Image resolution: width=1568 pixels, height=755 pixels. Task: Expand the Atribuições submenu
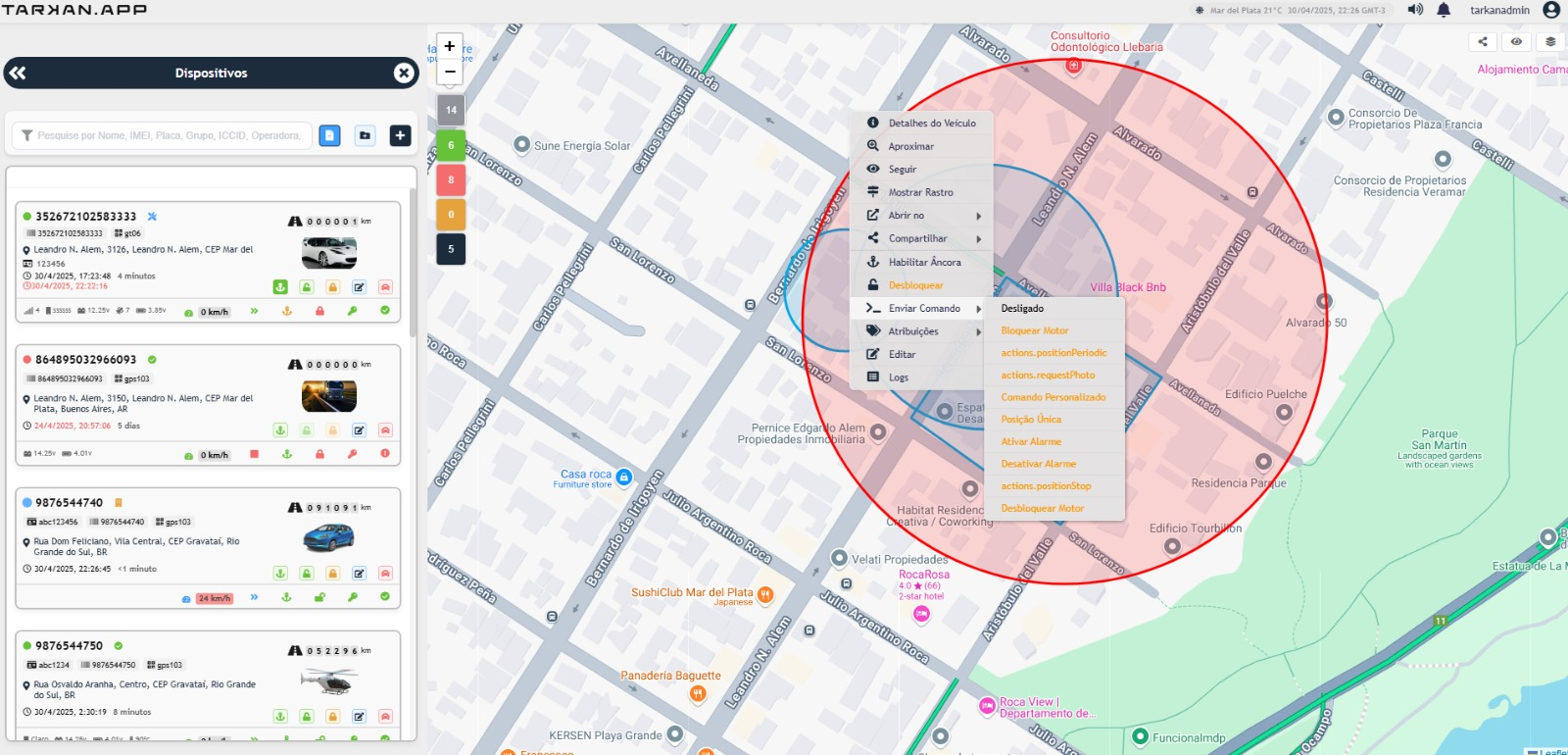(921, 331)
